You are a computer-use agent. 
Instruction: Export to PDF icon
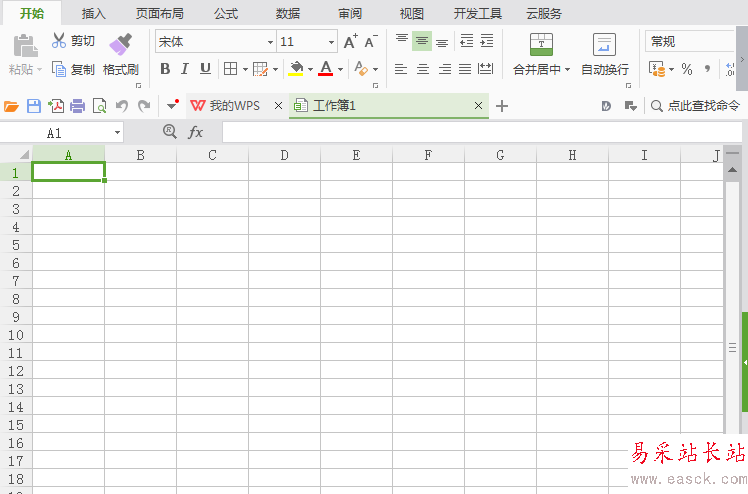(x=56, y=106)
